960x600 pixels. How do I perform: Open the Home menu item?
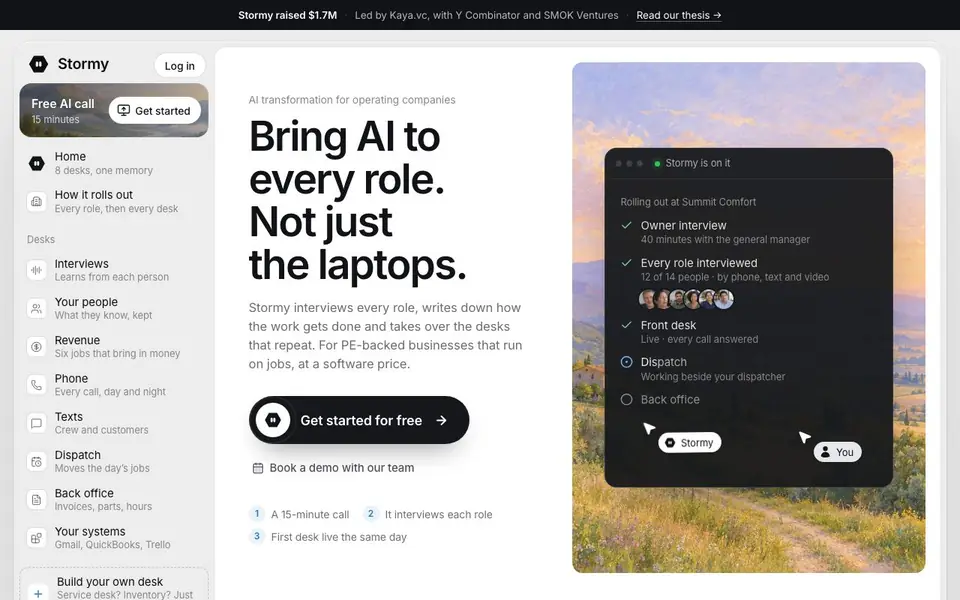[114, 163]
